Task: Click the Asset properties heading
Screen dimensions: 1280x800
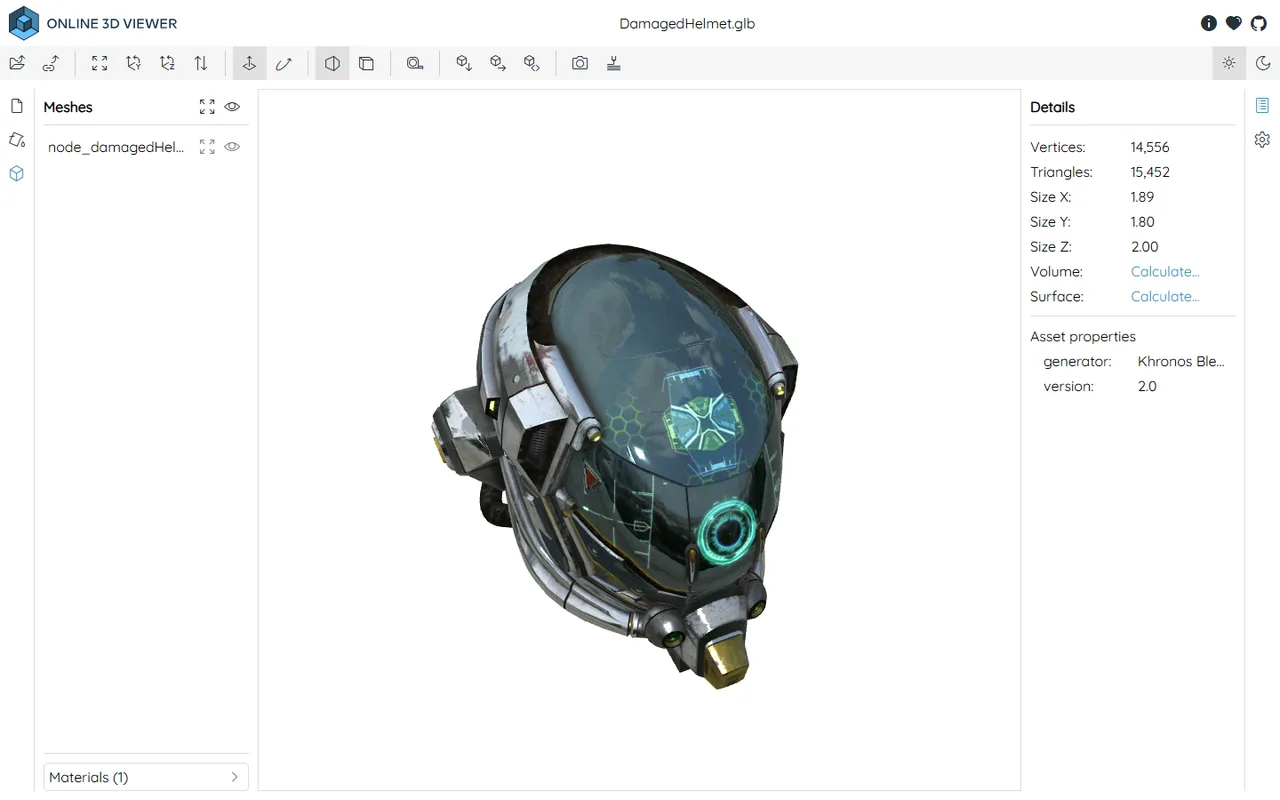Action: click(1083, 337)
